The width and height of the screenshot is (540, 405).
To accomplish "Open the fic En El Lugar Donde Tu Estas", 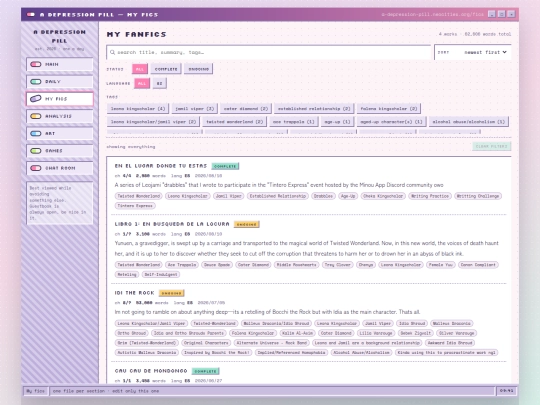I will point(161,166).
